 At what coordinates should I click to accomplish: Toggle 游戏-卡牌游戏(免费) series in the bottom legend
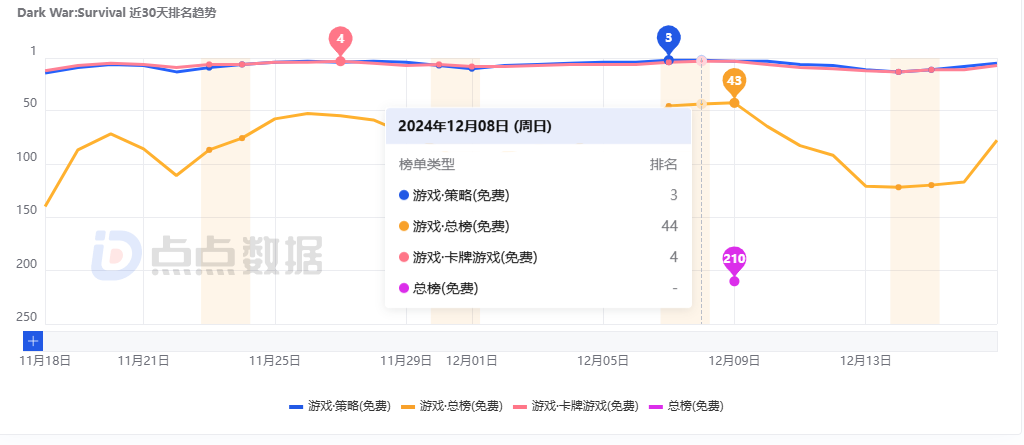coord(575,406)
